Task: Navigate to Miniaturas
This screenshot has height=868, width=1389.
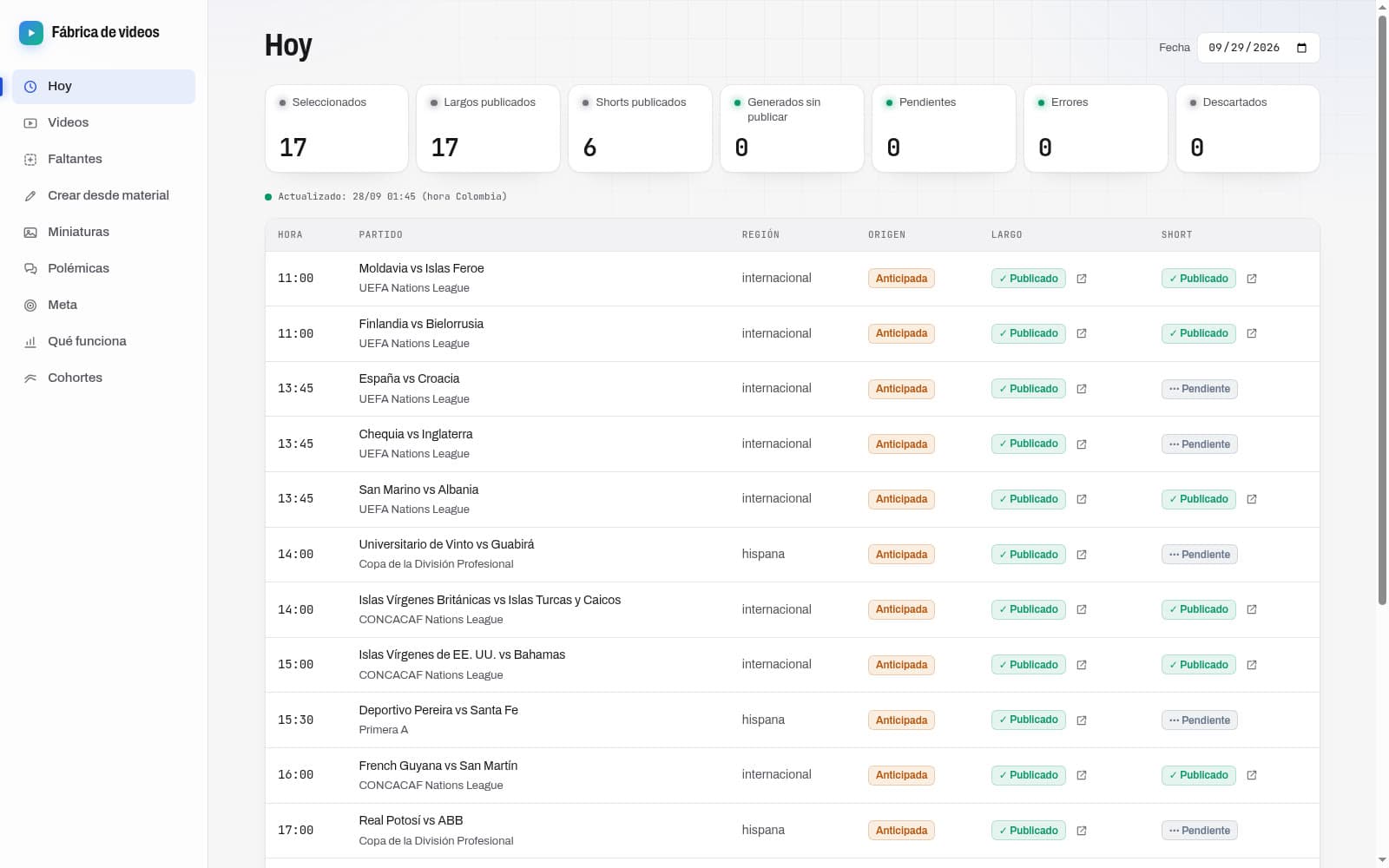Action: [x=103, y=233]
